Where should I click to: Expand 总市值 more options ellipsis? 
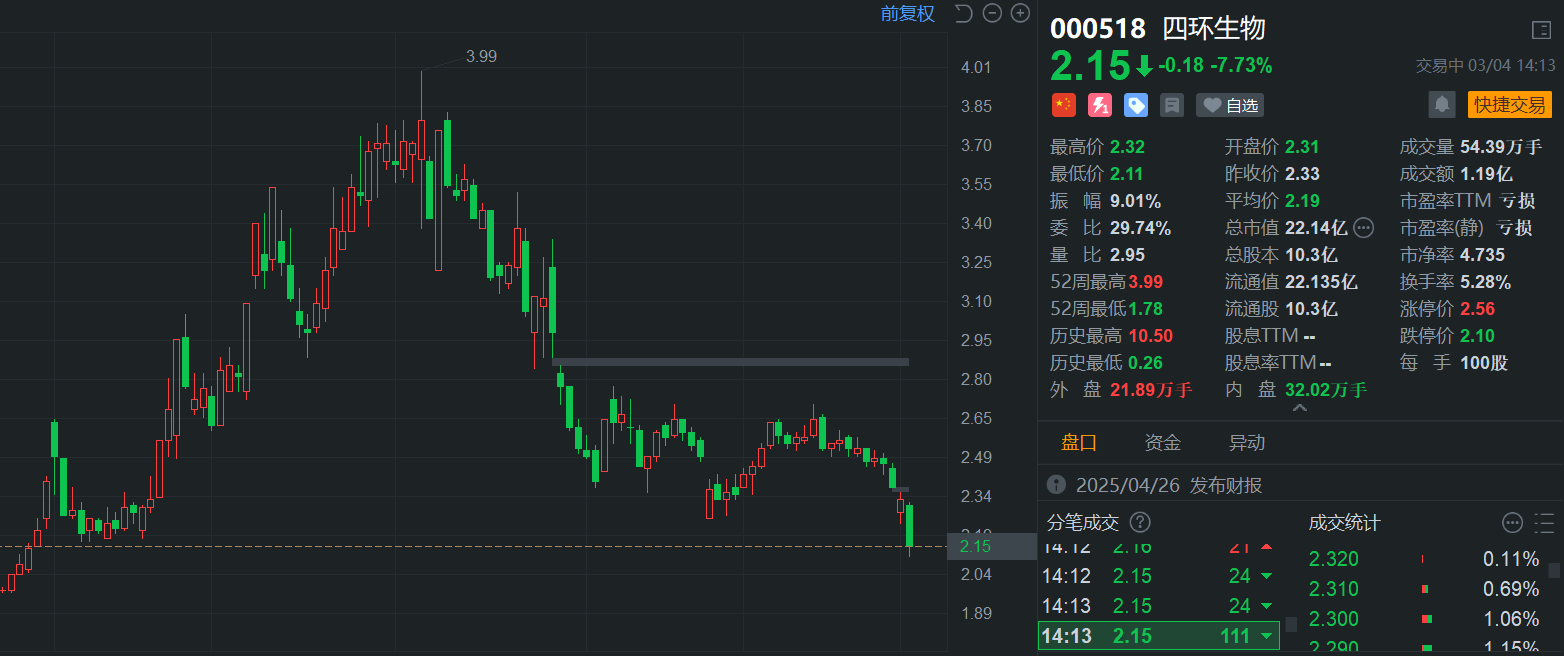[x=1363, y=228]
